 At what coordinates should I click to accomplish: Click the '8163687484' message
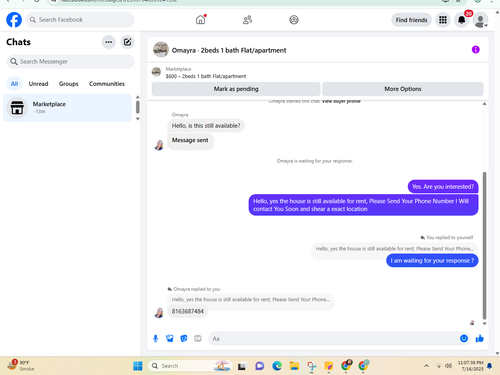pyautogui.click(x=188, y=311)
